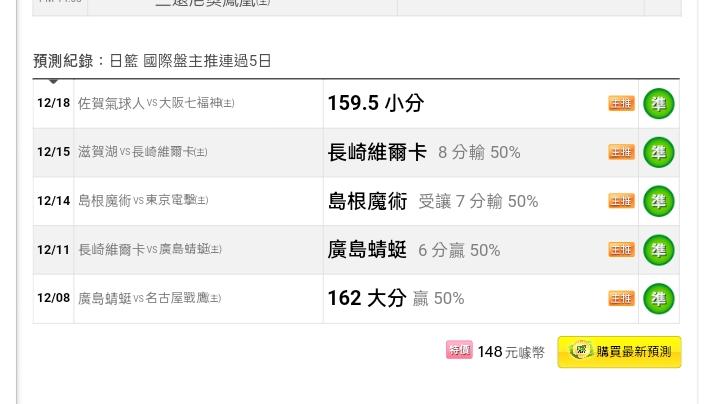Click the green 準 badge for 12/18
720x404 pixels.
658,103
